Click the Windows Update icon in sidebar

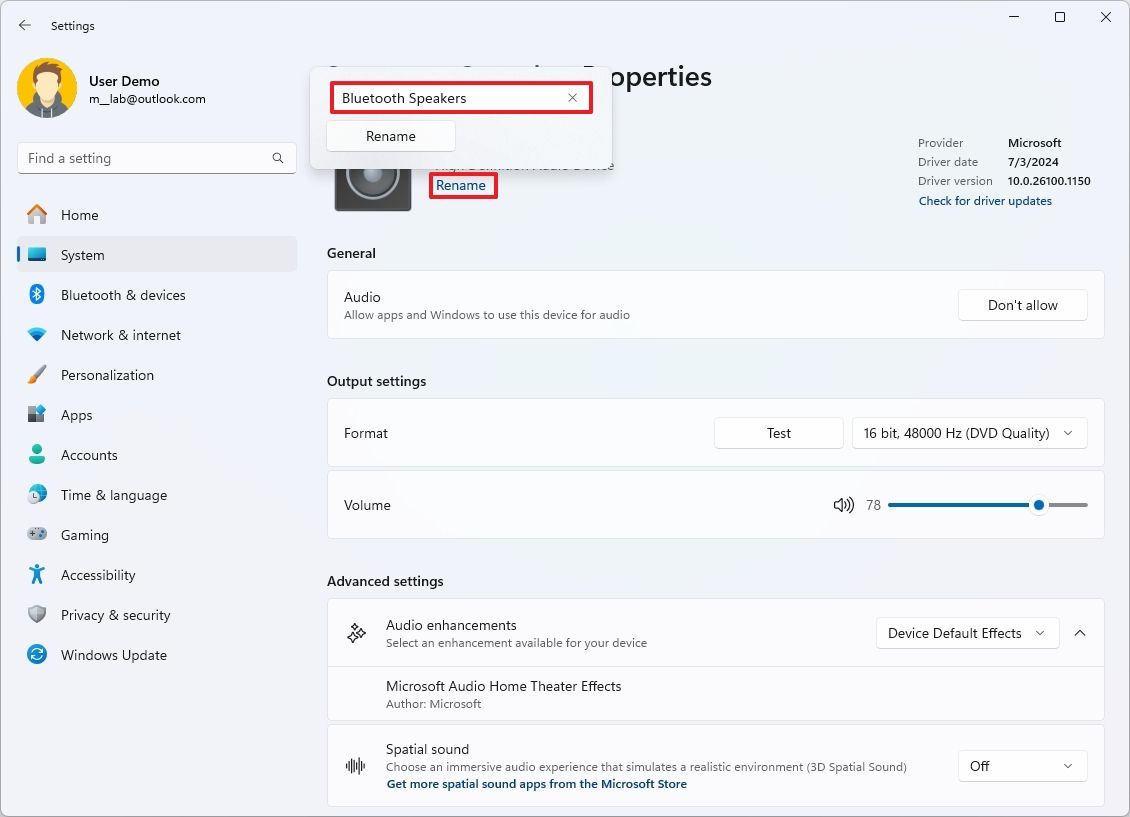point(37,655)
